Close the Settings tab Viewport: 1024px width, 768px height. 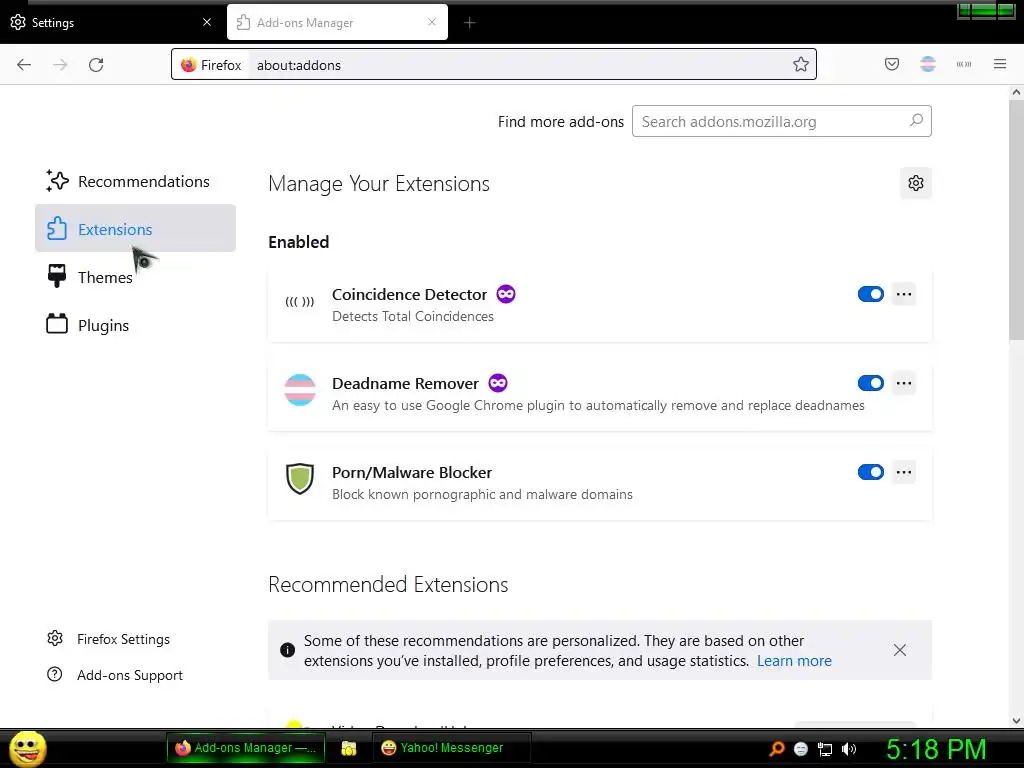pyautogui.click(x=207, y=22)
